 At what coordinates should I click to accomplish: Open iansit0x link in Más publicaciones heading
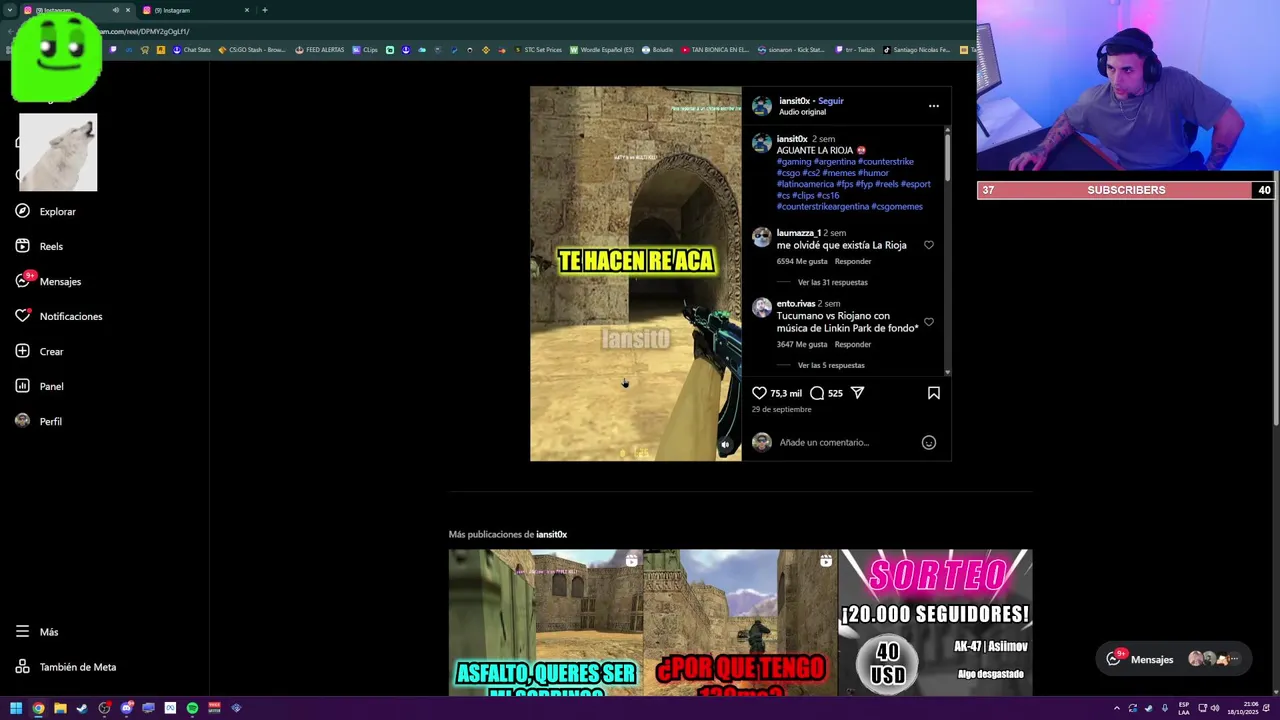click(551, 534)
